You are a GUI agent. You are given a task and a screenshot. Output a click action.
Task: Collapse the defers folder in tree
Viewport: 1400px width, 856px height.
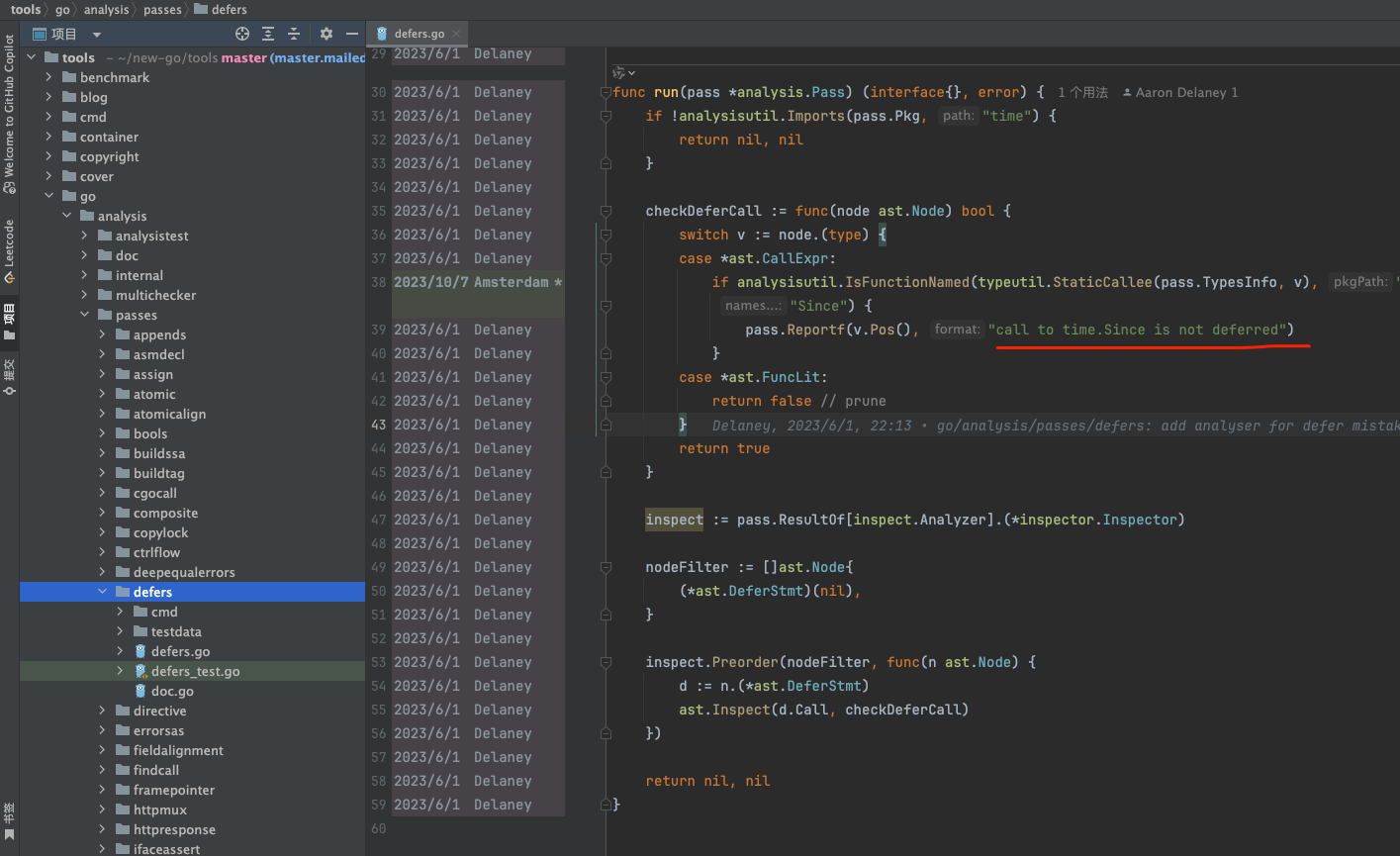(x=103, y=592)
